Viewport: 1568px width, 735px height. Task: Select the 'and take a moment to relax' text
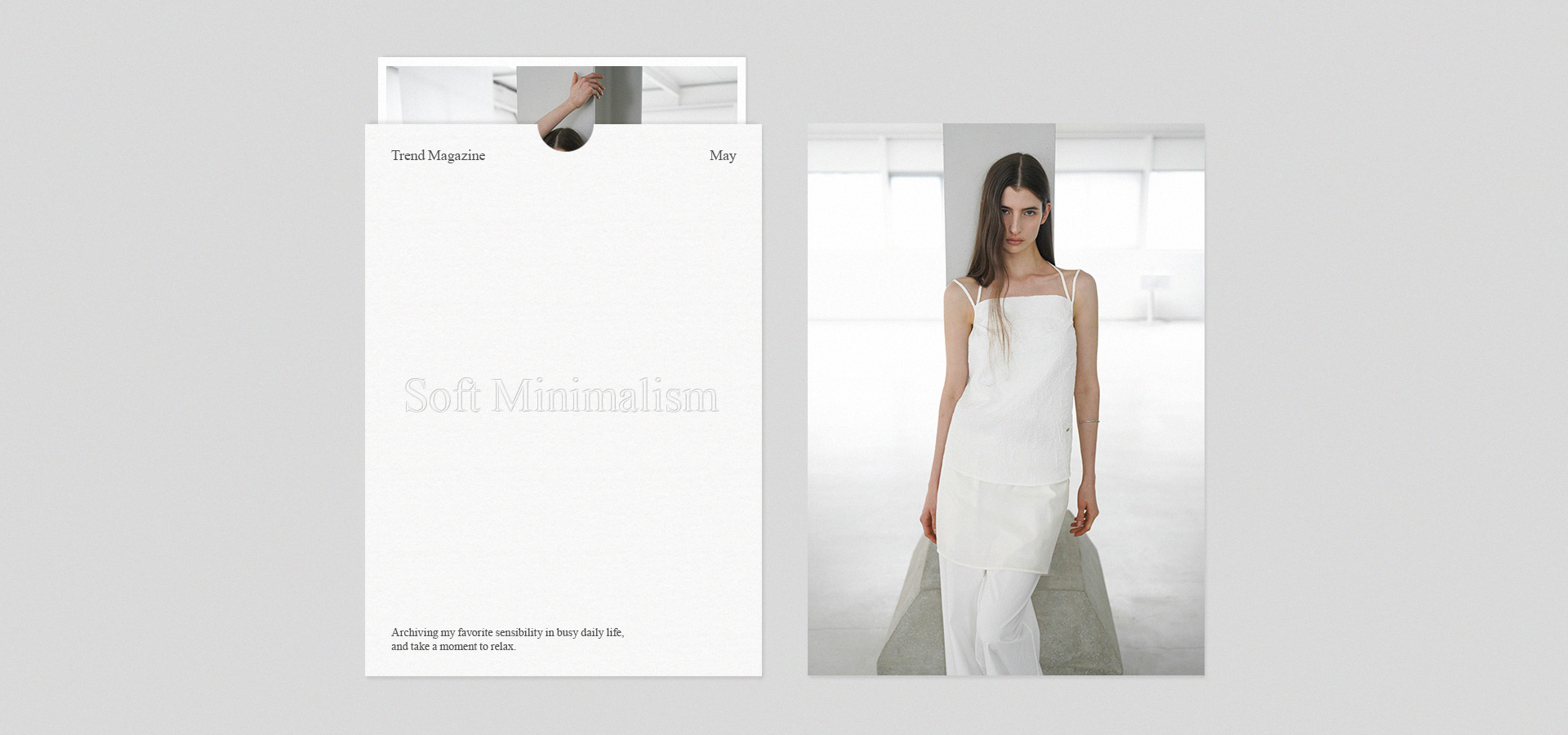tap(453, 647)
